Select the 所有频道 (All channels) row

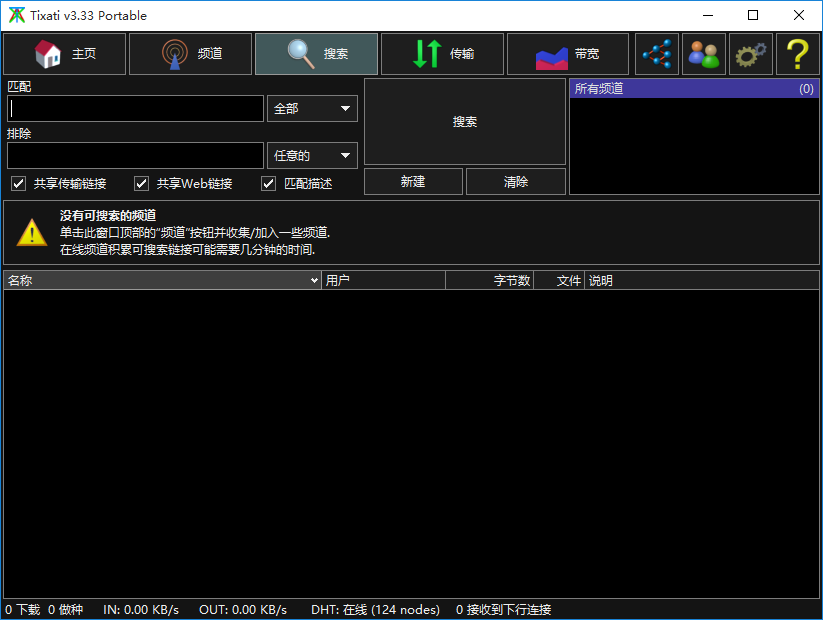[694, 89]
